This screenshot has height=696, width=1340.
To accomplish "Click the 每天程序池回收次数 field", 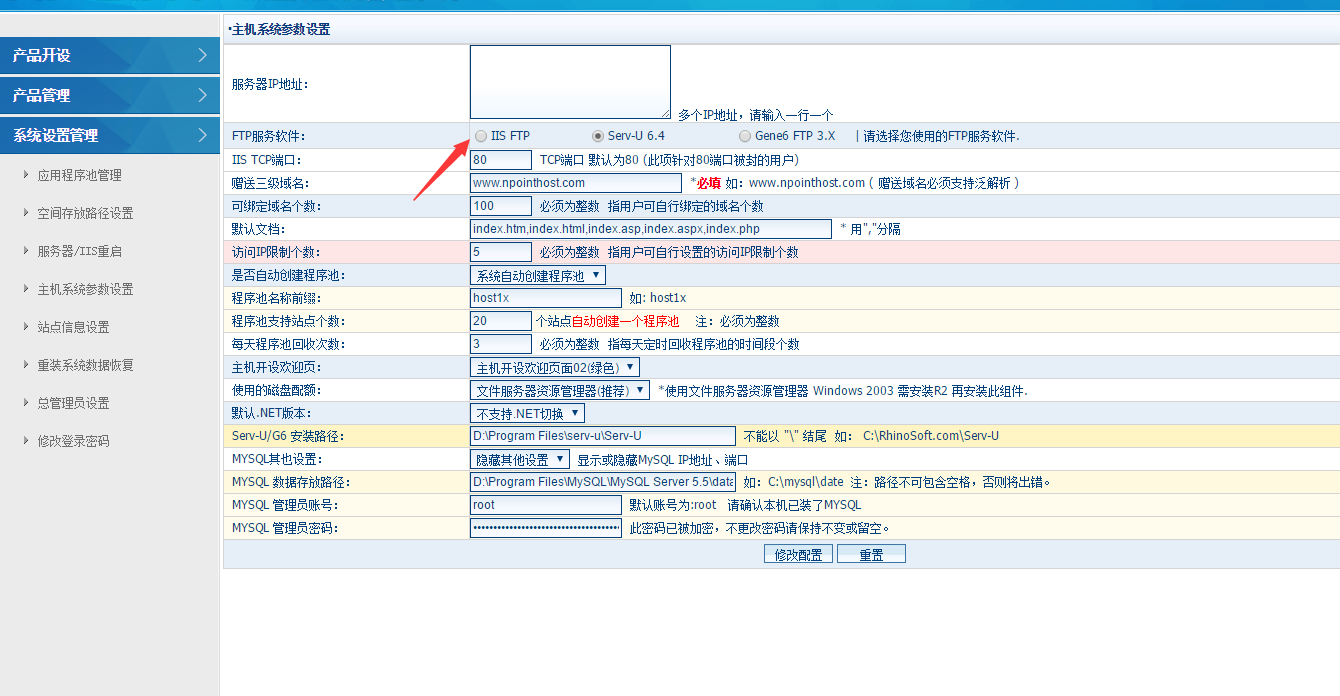I will [501, 344].
